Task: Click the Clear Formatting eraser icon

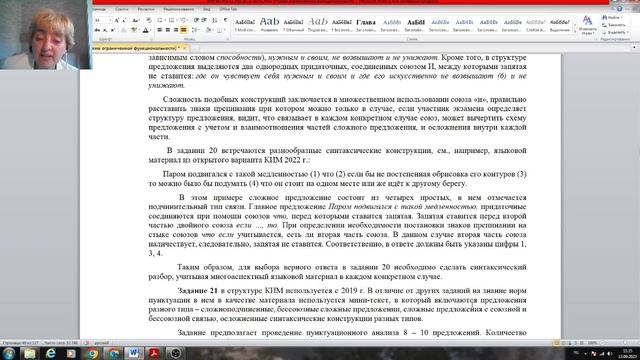Action: [149, 20]
